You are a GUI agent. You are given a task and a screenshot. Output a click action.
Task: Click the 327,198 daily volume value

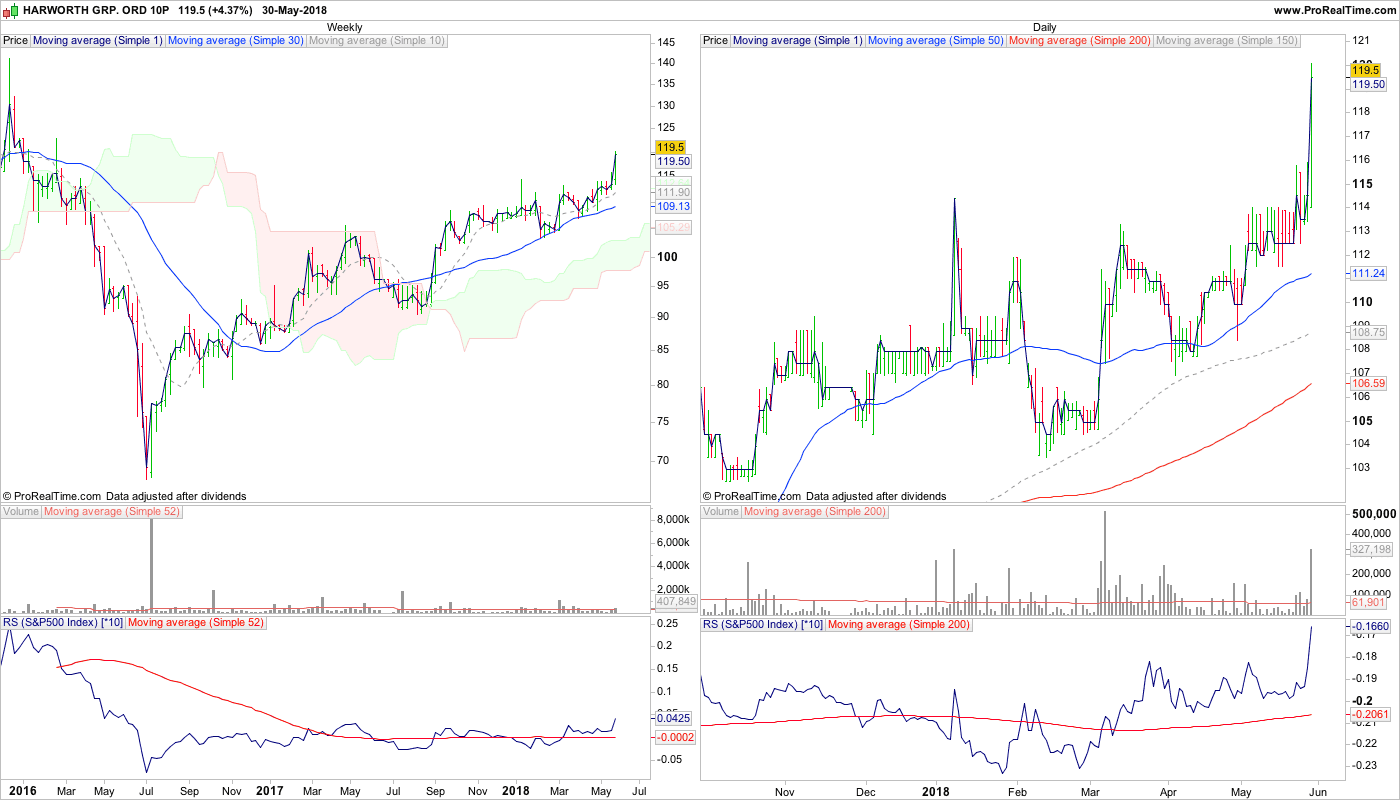(1372, 550)
